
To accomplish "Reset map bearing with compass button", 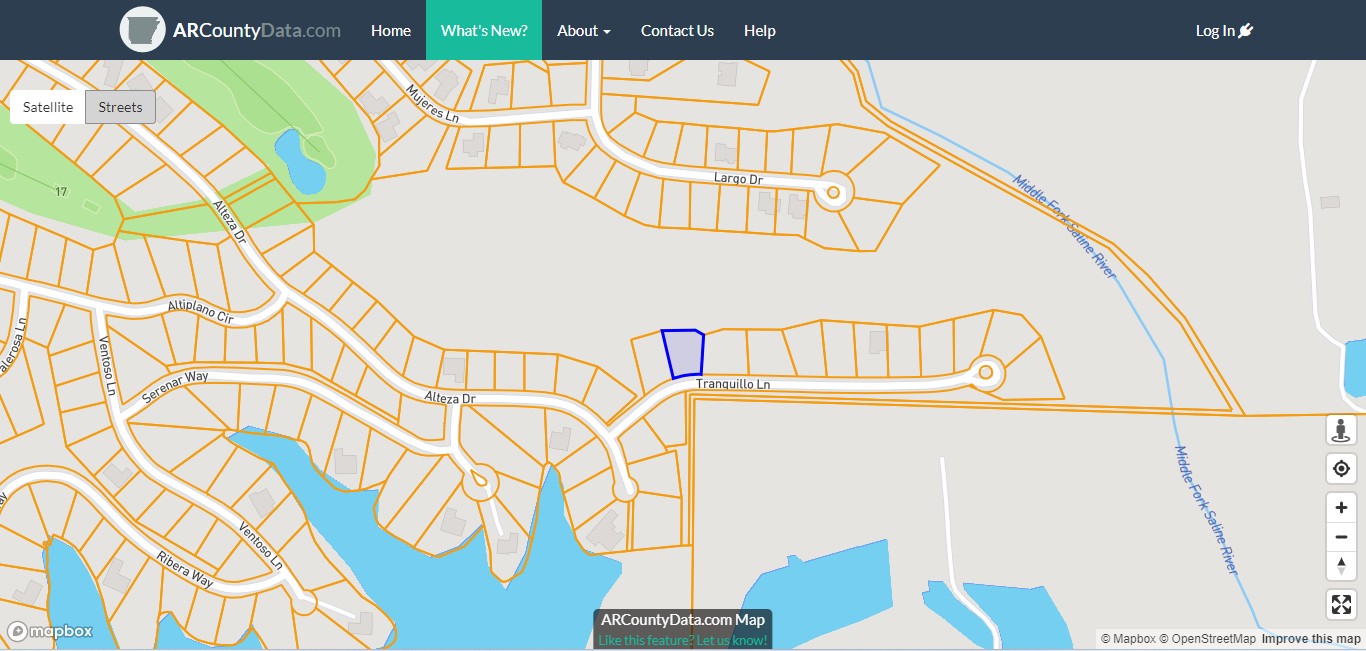I will point(1341,566).
